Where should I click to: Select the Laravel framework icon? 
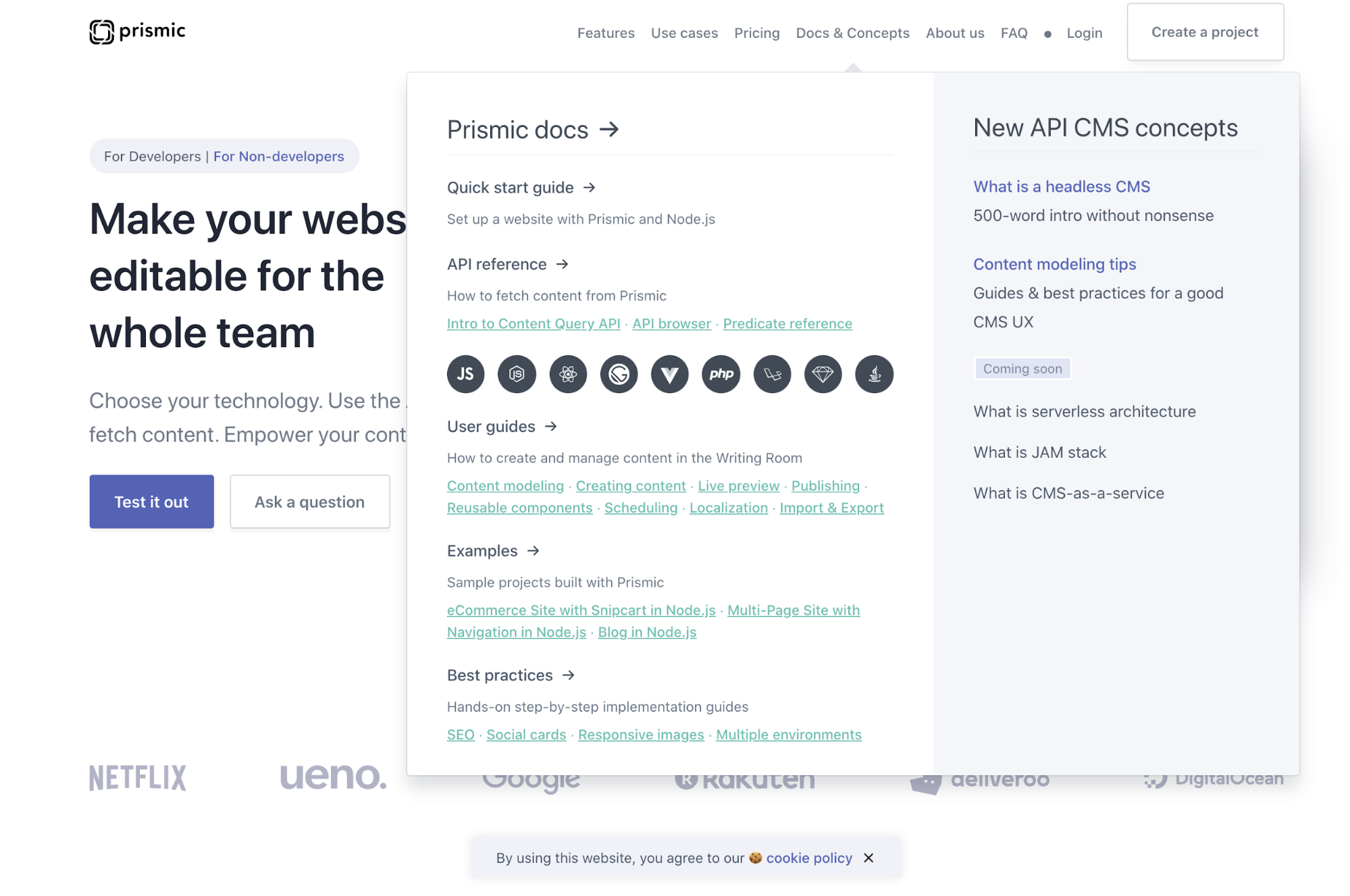pos(772,374)
